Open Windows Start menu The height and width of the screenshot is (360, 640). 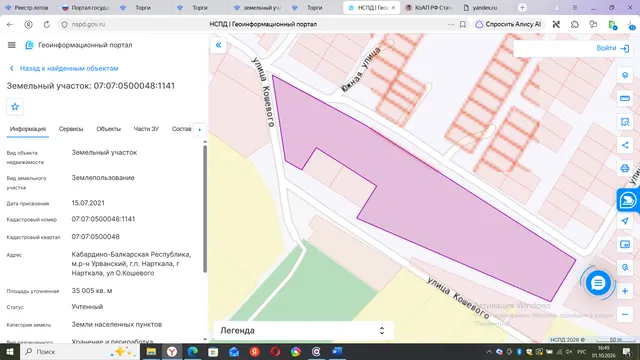10,351
